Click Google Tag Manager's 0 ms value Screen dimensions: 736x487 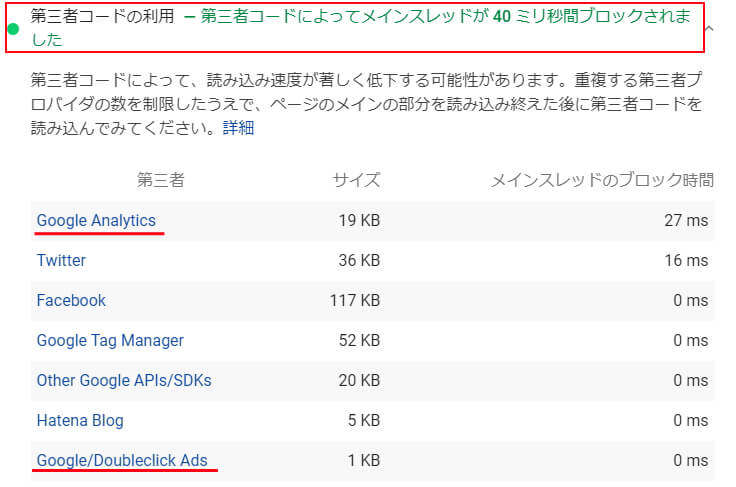pyautogui.click(x=690, y=341)
